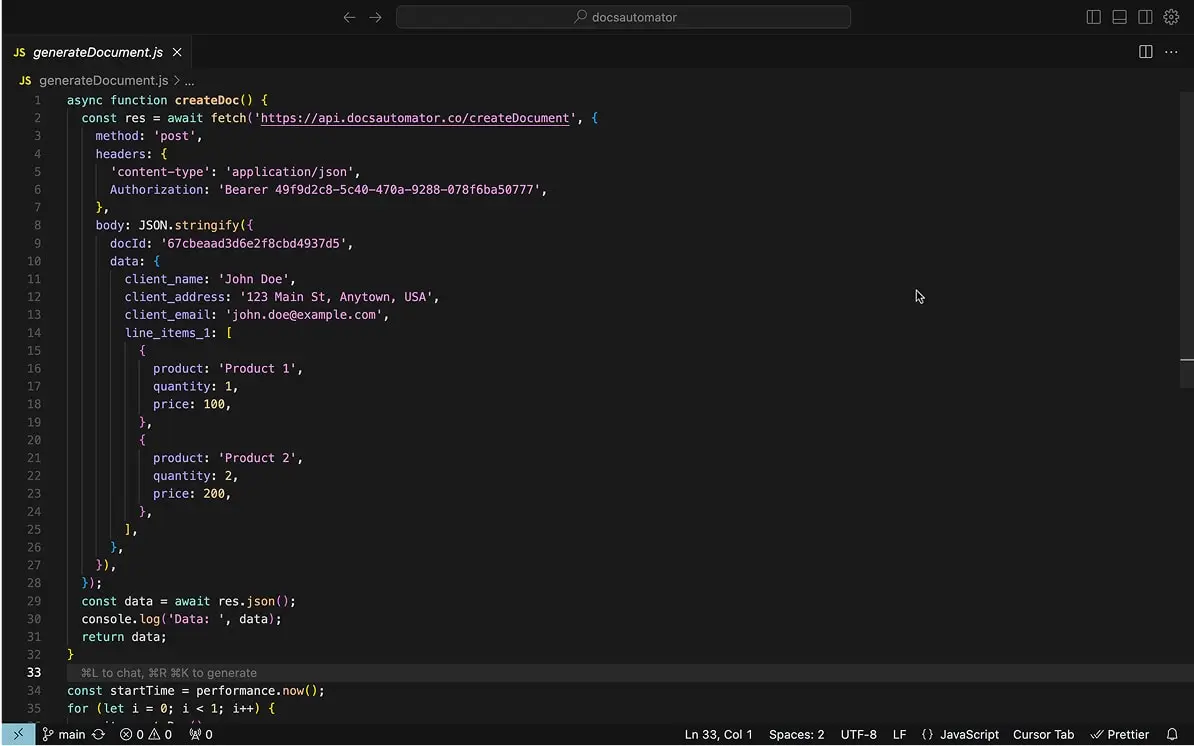Image resolution: width=1194 pixels, height=746 pixels.
Task: Select the generateDocument.js editor tab
Action: (x=95, y=51)
